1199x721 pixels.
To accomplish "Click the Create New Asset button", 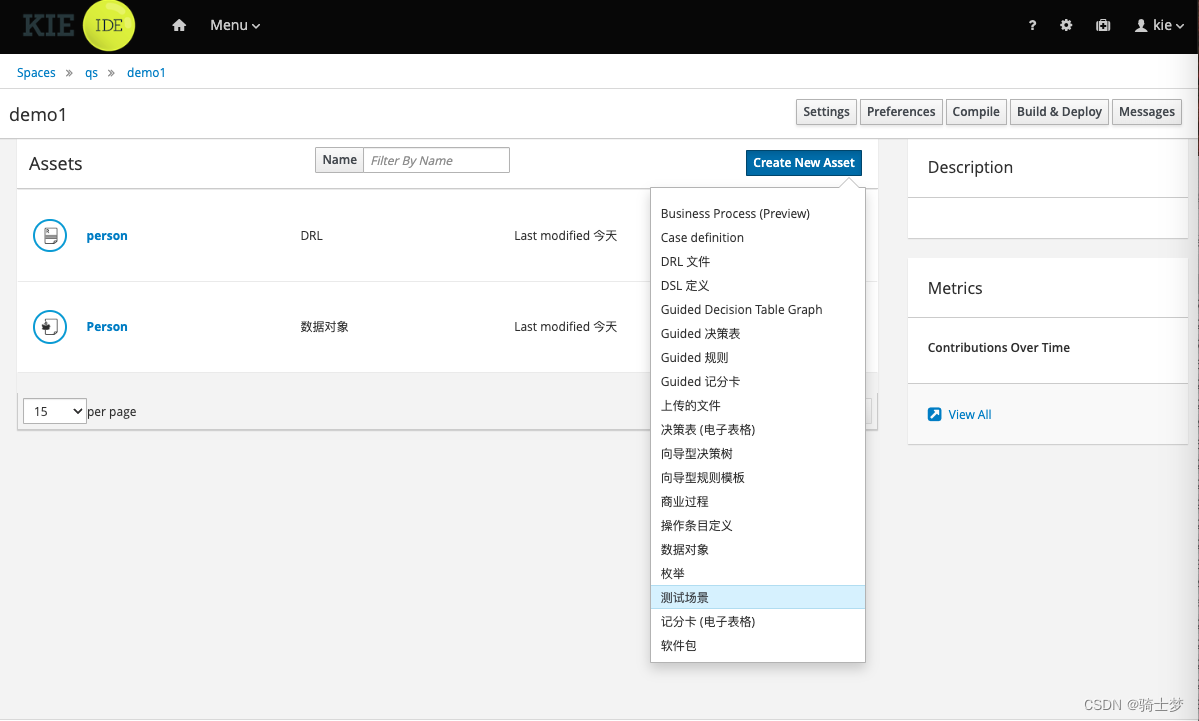I will click(x=804, y=163).
